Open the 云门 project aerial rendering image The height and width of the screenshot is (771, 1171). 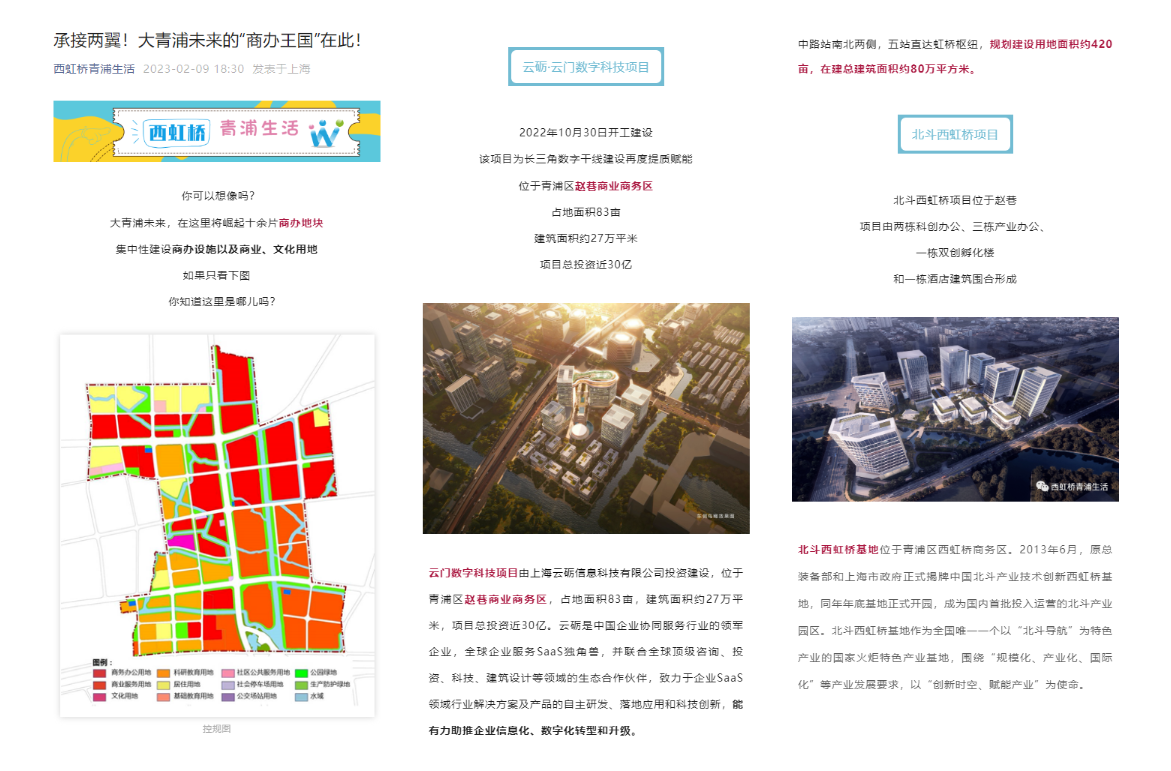586,418
